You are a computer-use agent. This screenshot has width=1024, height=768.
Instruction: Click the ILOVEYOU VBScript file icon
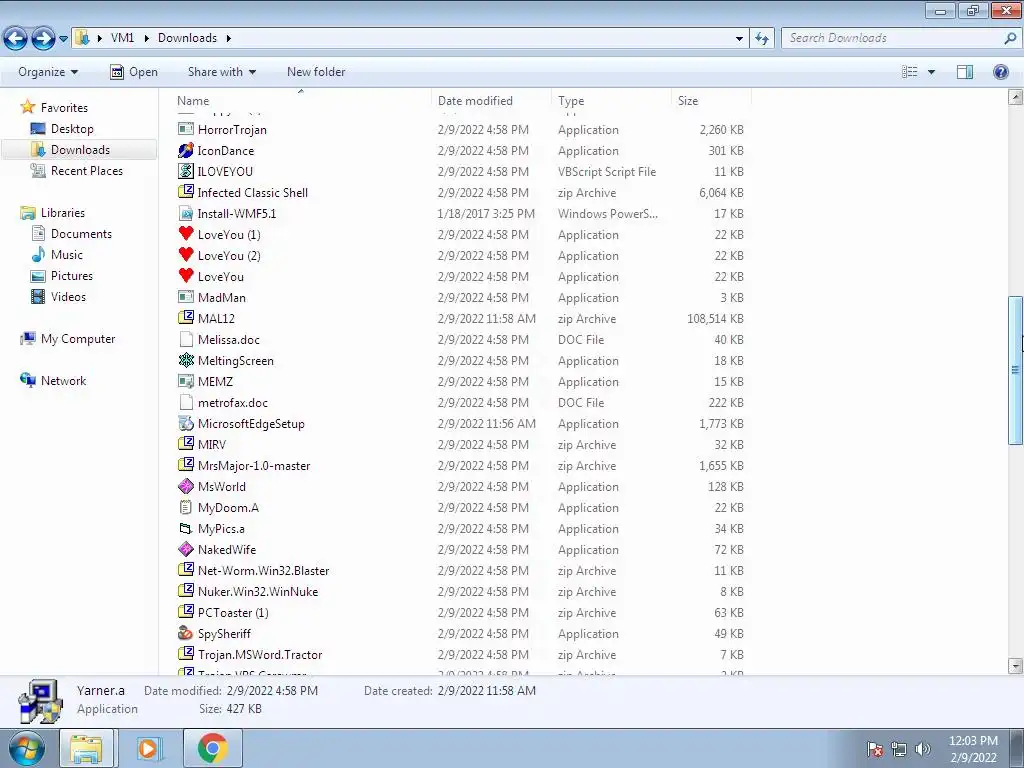pos(186,171)
